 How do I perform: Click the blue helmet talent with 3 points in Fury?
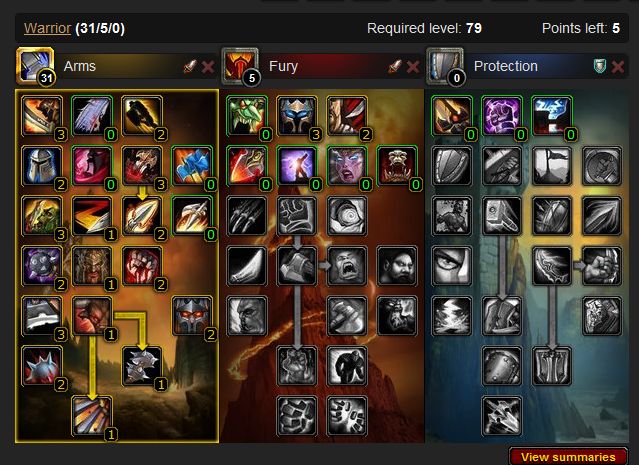click(297, 116)
